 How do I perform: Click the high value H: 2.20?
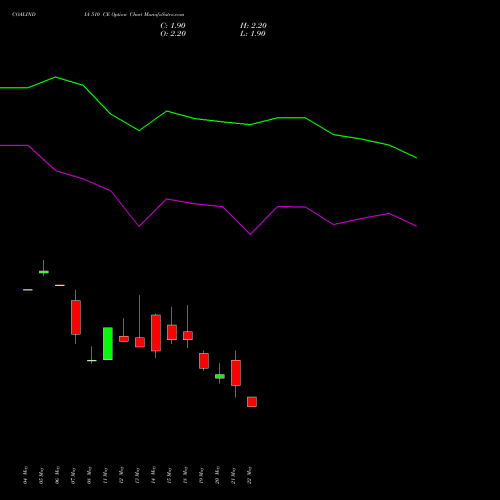253,26
